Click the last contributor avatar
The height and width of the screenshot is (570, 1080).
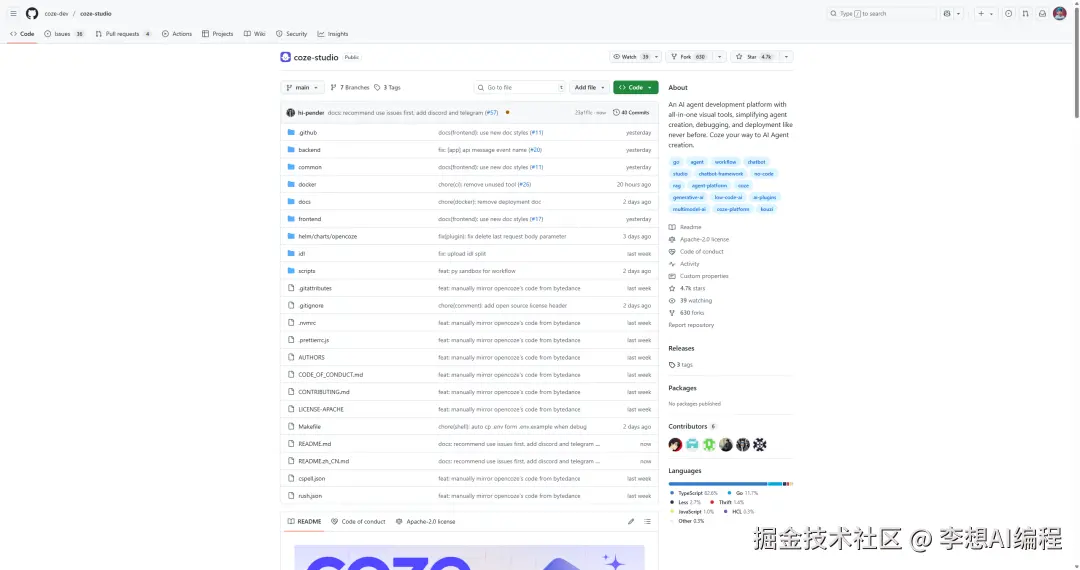tap(760, 445)
